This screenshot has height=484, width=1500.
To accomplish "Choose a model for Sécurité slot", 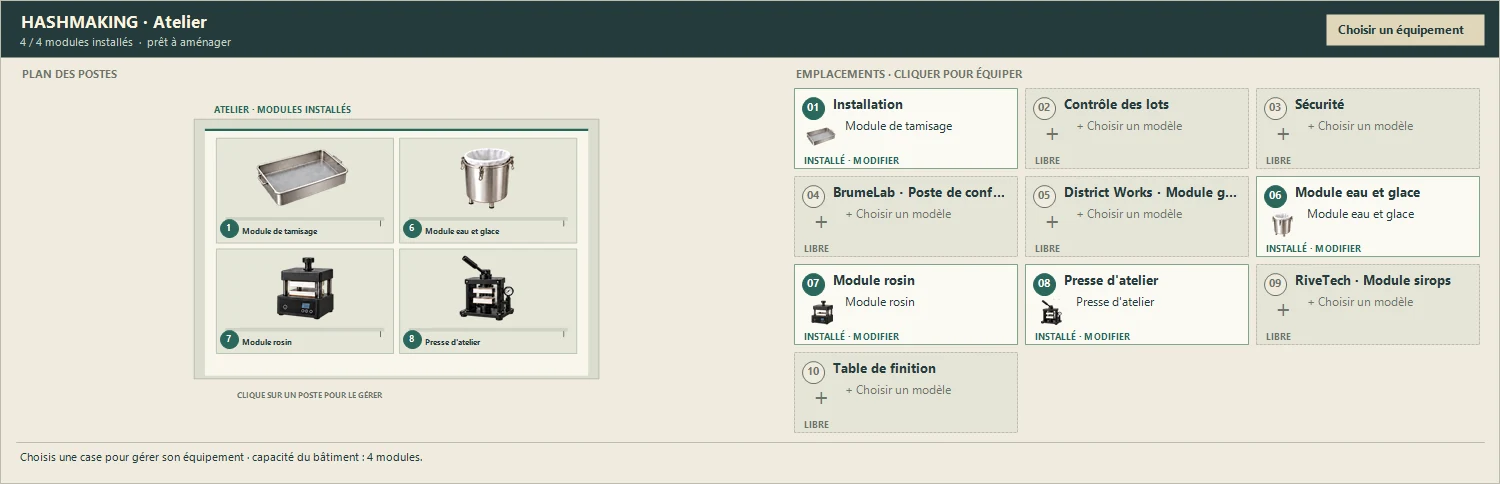I will tap(1360, 126).
